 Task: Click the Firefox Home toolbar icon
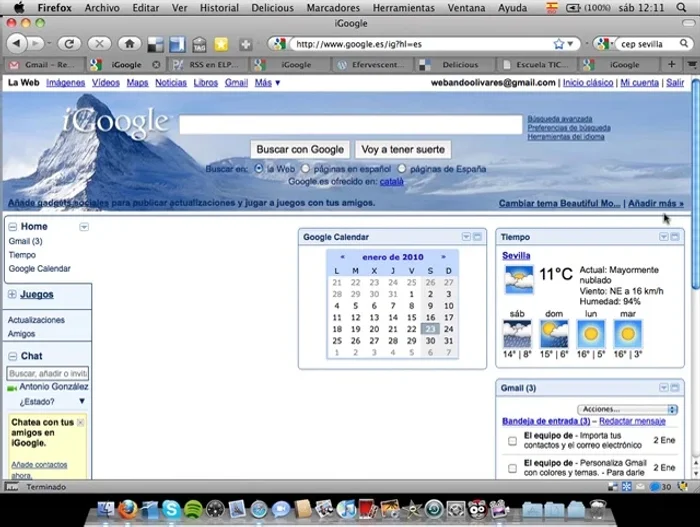click(x=128, y=44)
